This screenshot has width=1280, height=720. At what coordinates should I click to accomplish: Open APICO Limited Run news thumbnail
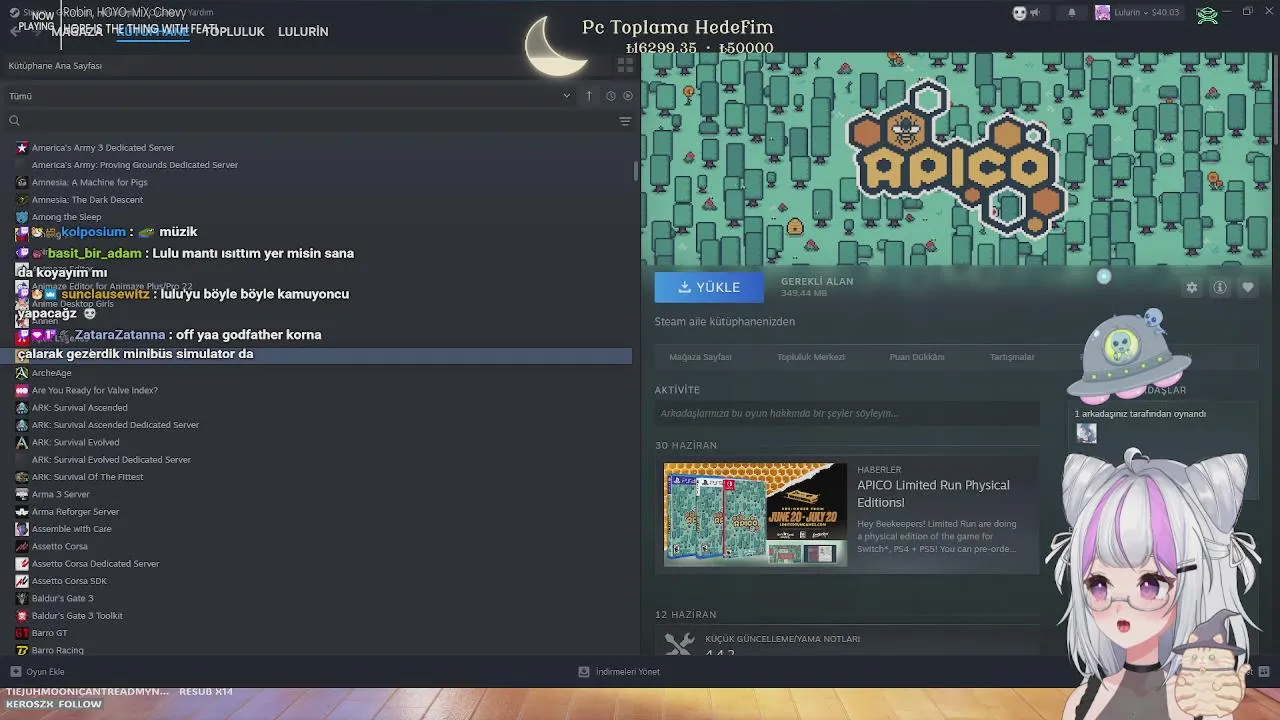coord(755,515)
